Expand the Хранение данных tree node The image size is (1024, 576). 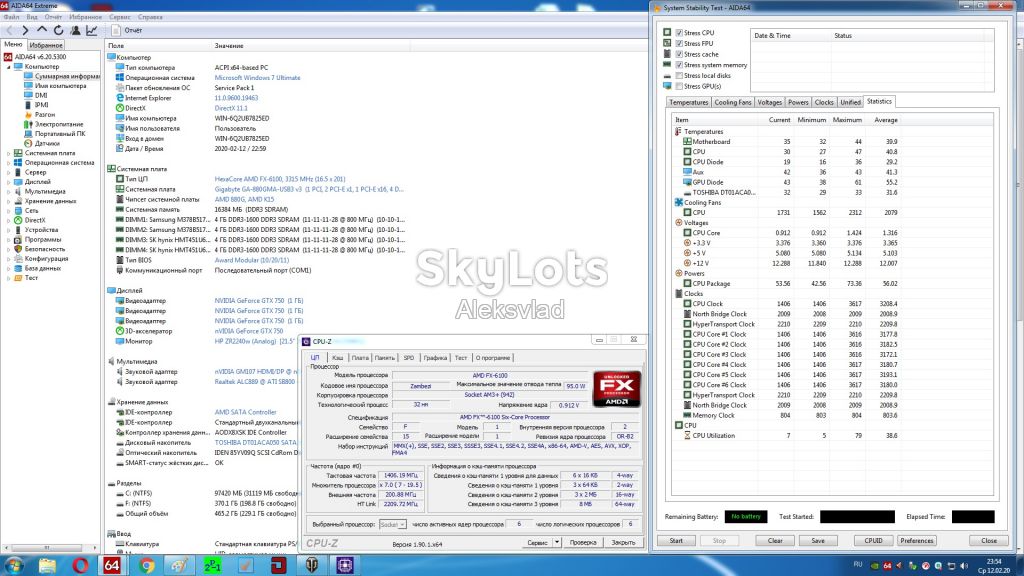coord(8,201)
